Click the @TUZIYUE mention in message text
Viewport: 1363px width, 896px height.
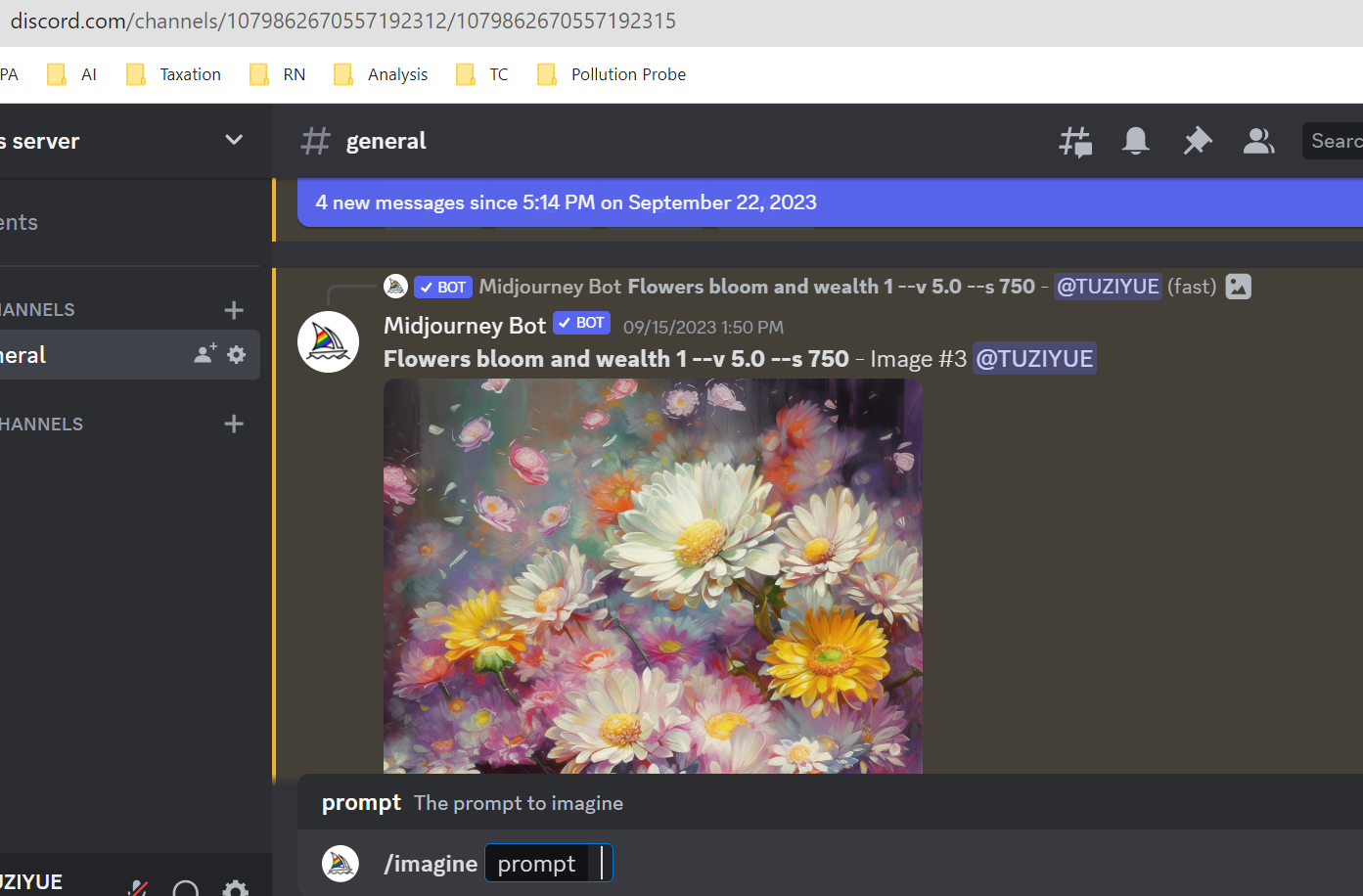tap(1034, 359)
